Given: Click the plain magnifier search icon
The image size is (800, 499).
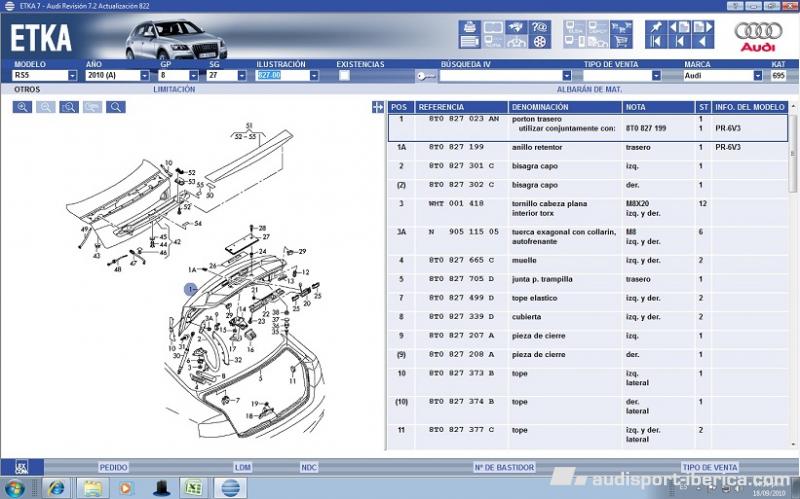Looking at the screenshot, I should pos(116,107).
